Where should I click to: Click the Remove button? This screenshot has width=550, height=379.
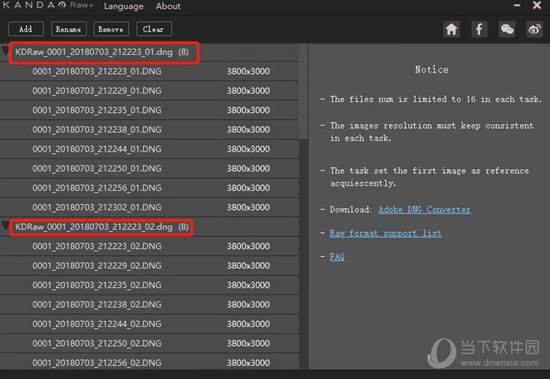(x=111, y=29)
